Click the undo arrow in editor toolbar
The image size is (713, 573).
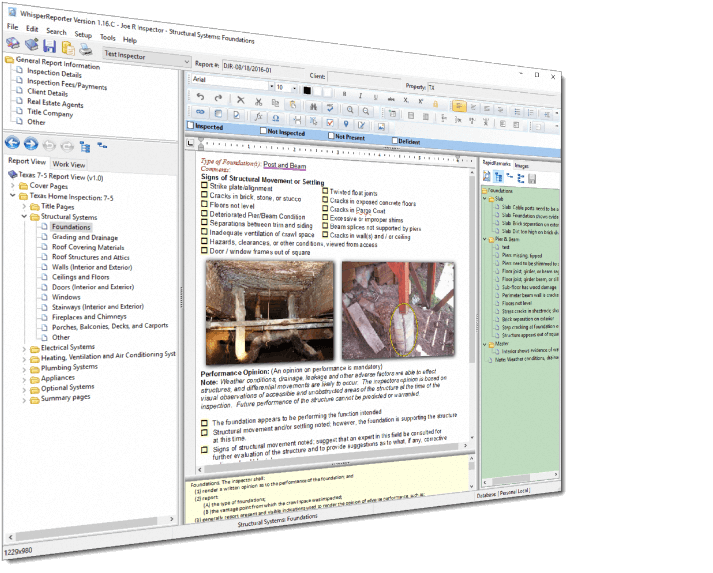pos(201,96)
